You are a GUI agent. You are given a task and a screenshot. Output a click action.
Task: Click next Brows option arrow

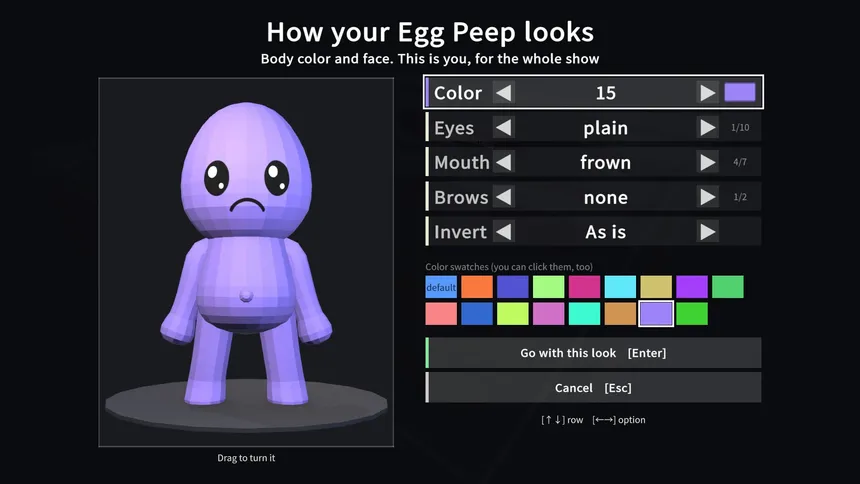708,197
